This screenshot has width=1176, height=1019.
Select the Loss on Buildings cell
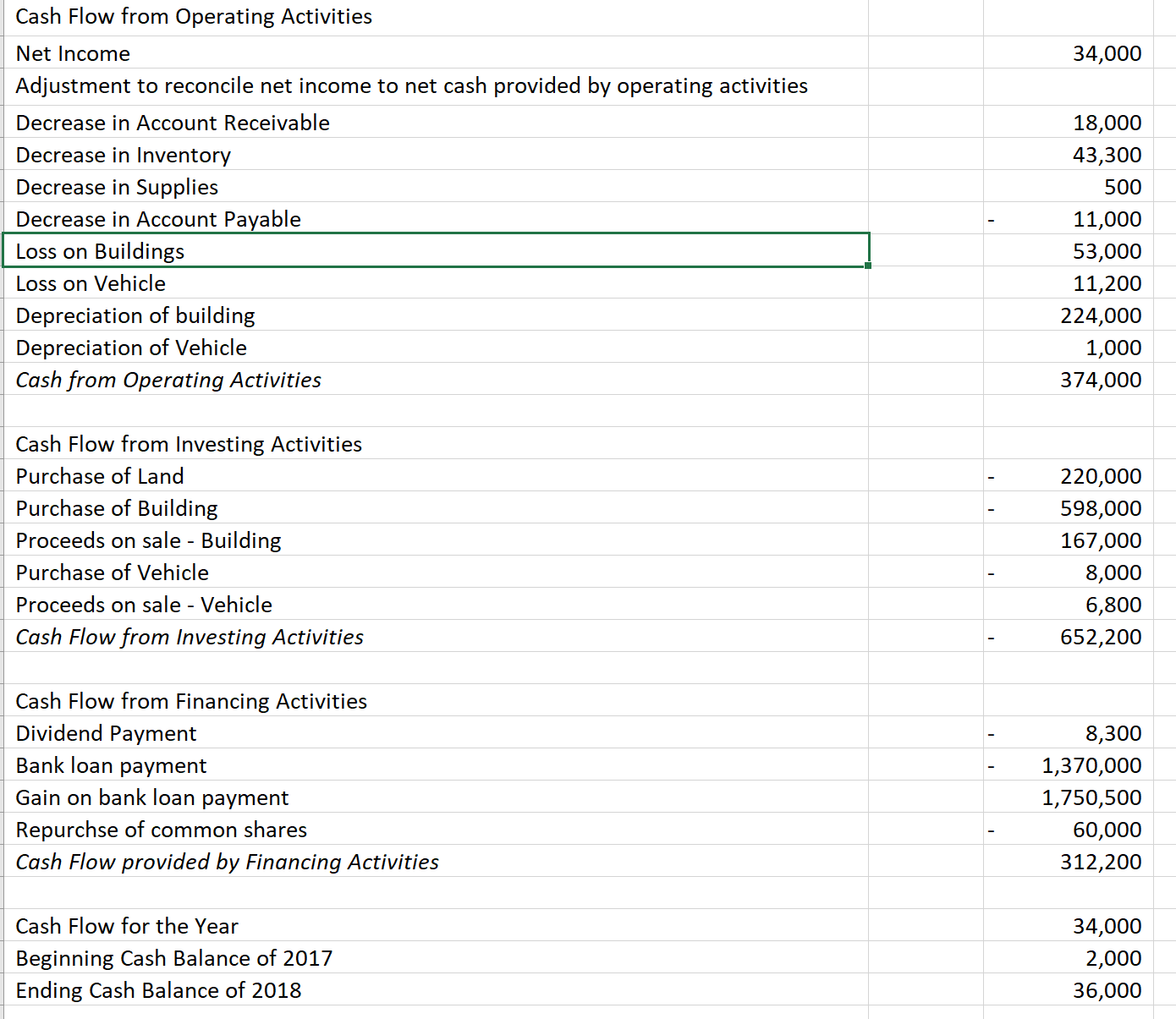[99, 250]
